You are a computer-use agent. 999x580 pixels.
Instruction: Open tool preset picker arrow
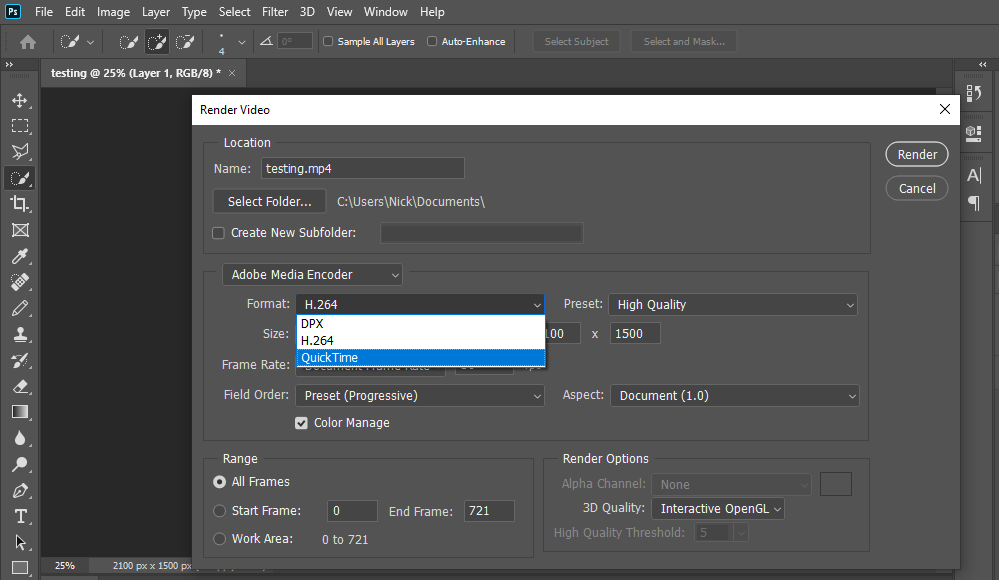(x=90, y=43)
